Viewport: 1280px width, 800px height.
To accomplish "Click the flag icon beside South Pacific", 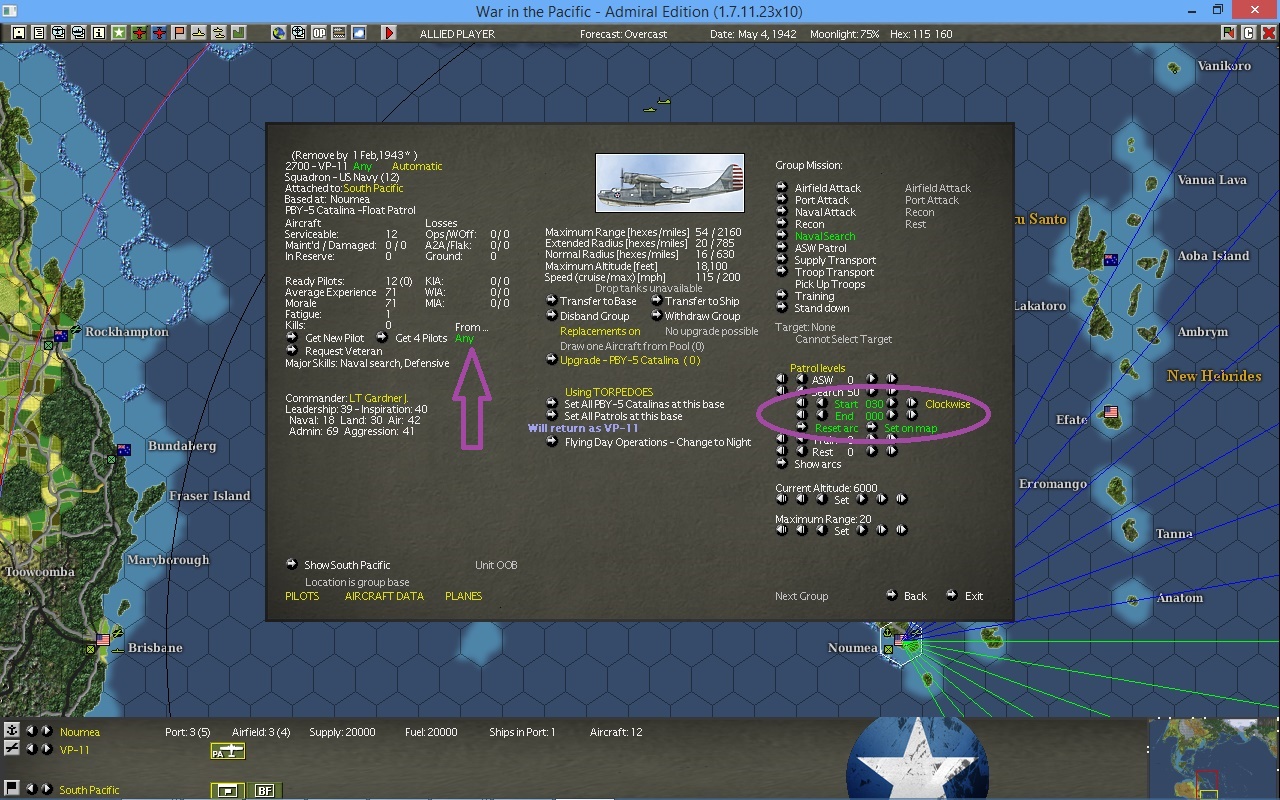I will click(x=11, y=789).
